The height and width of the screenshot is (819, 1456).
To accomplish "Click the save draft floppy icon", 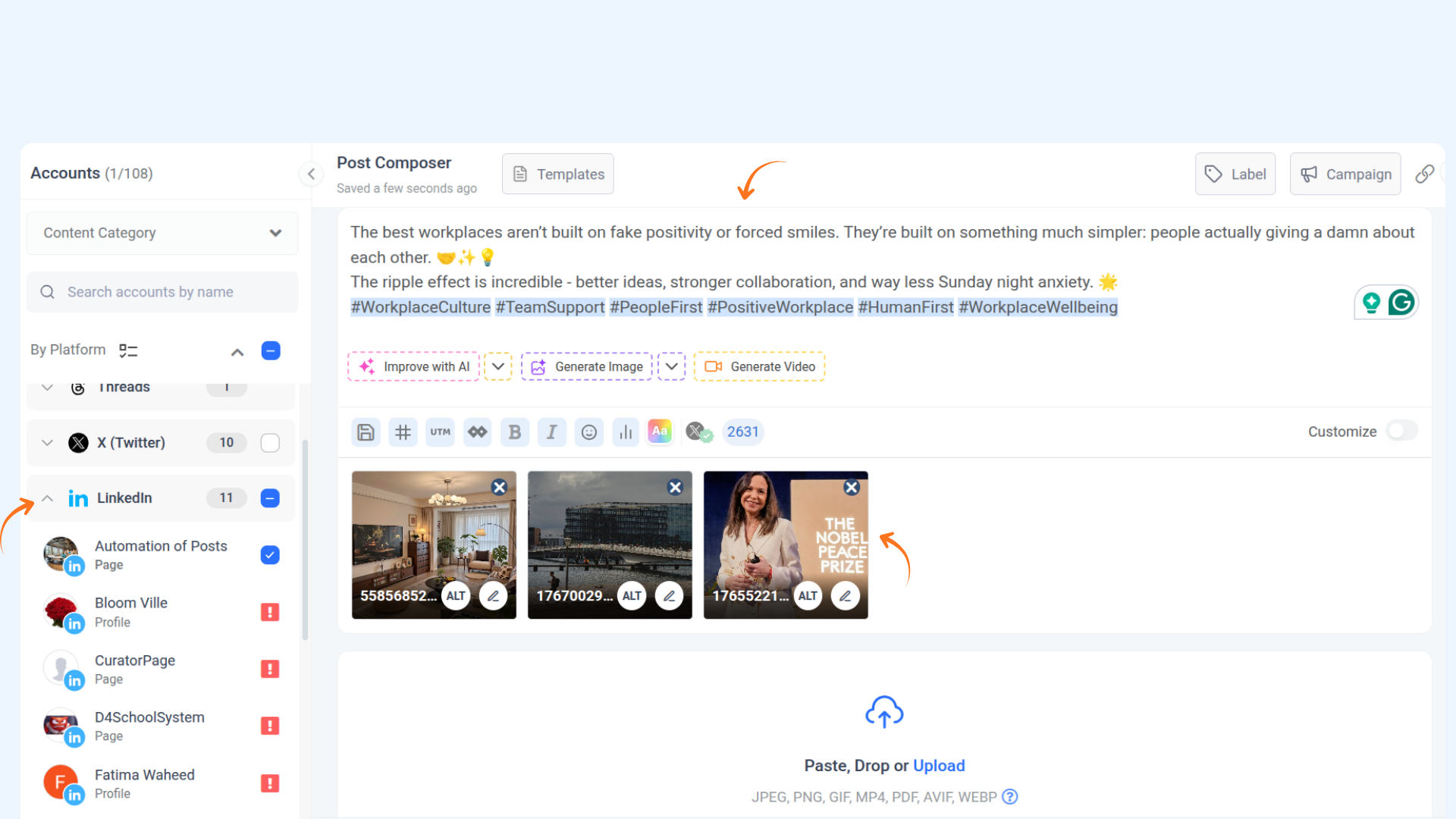I will click(x=366, y=432).
